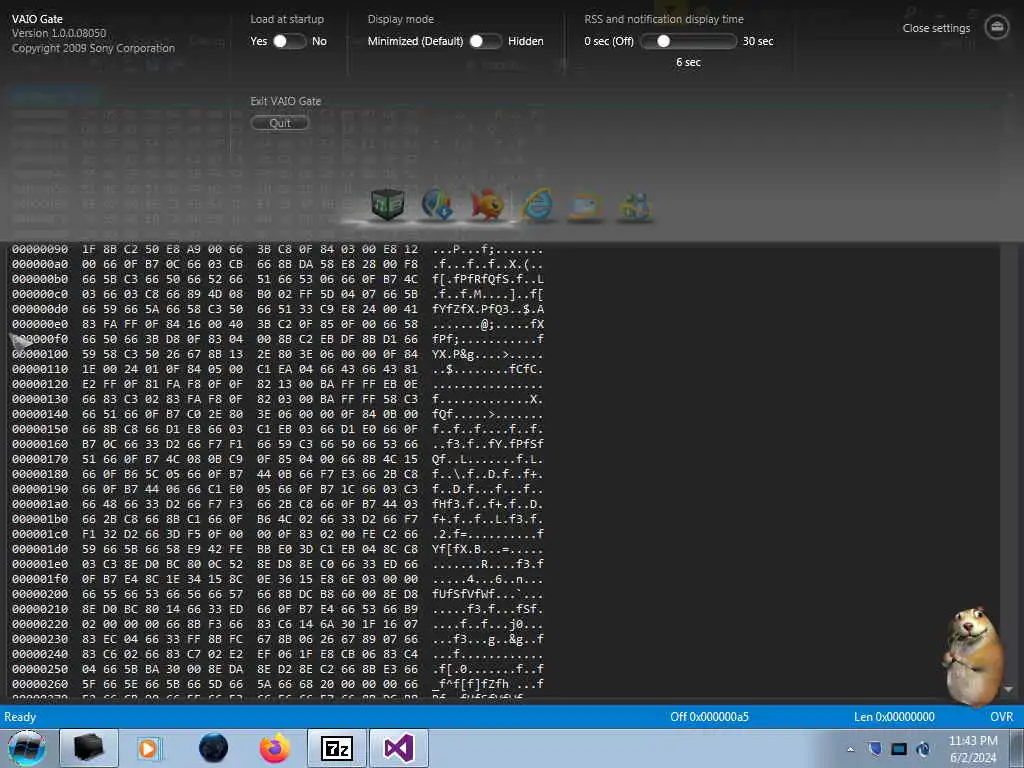Click the '6 sec' slider value label
The image size is (1024, 768).
coord(688,62)
